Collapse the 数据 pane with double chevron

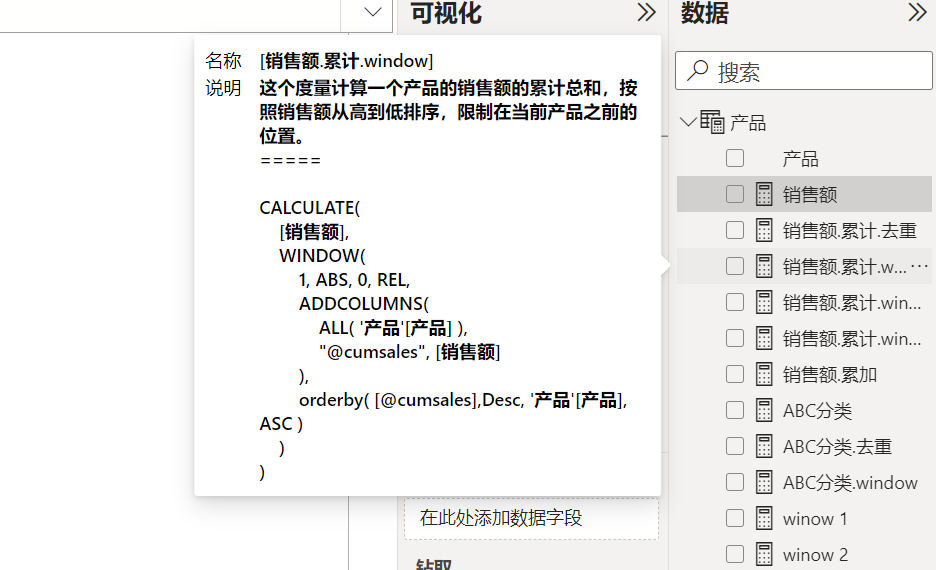[917, 12]
